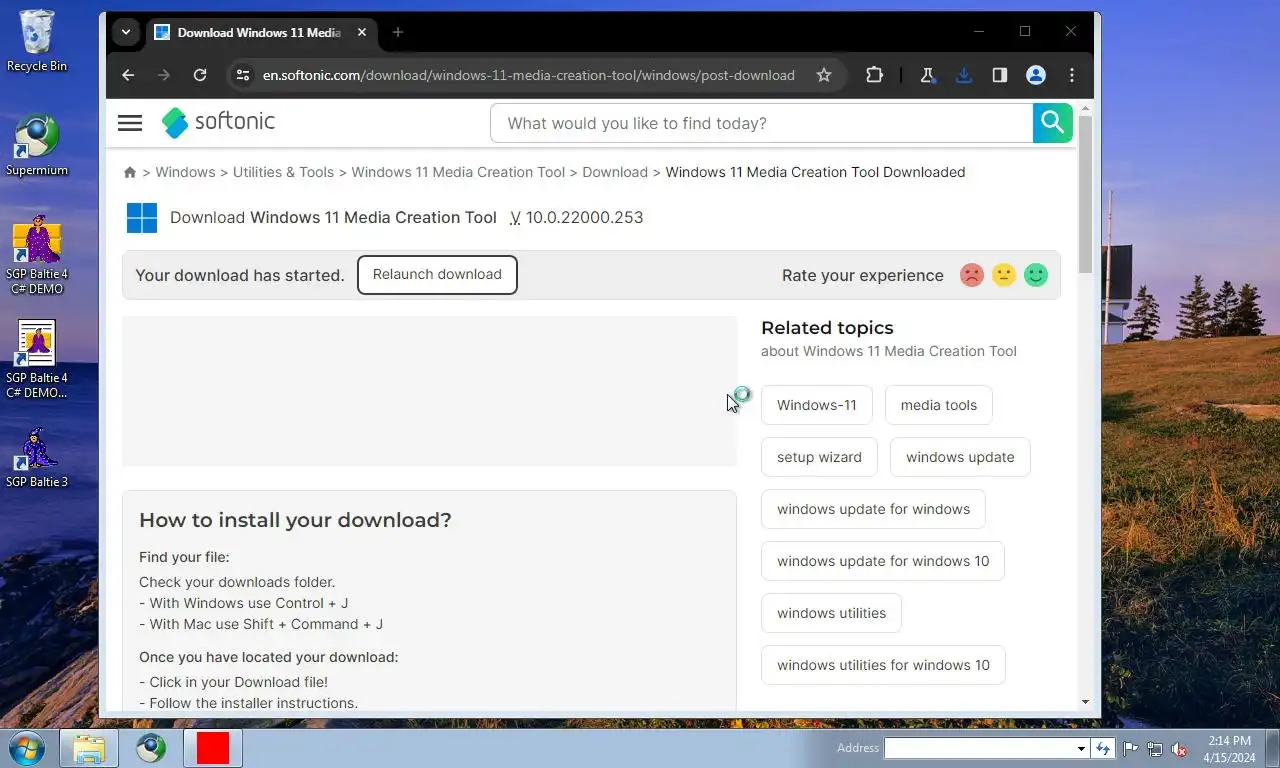This screenshot has width=1280, height=768.
Task: Click the home icon in breadcrumbs
Action: pos(130,172)
